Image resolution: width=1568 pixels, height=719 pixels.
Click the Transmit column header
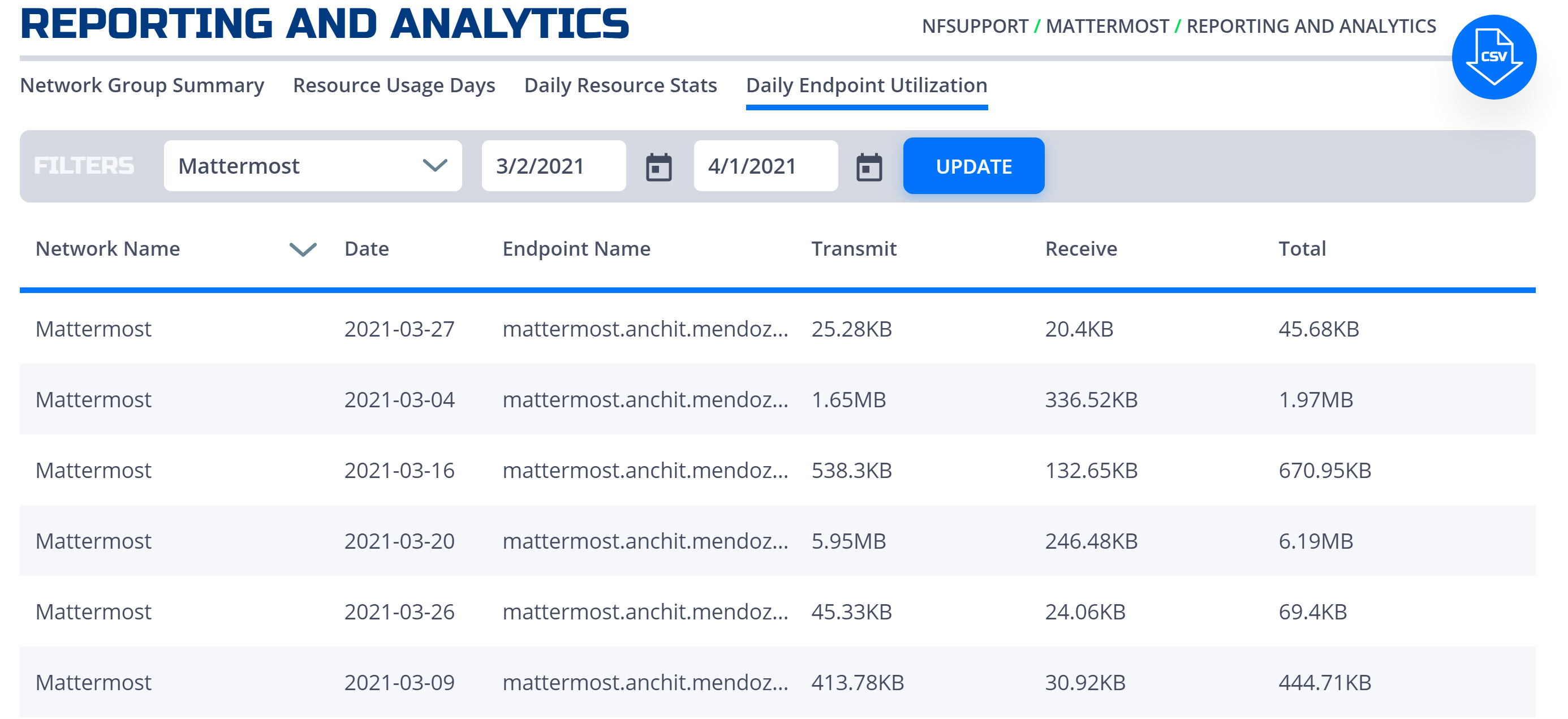854,249
